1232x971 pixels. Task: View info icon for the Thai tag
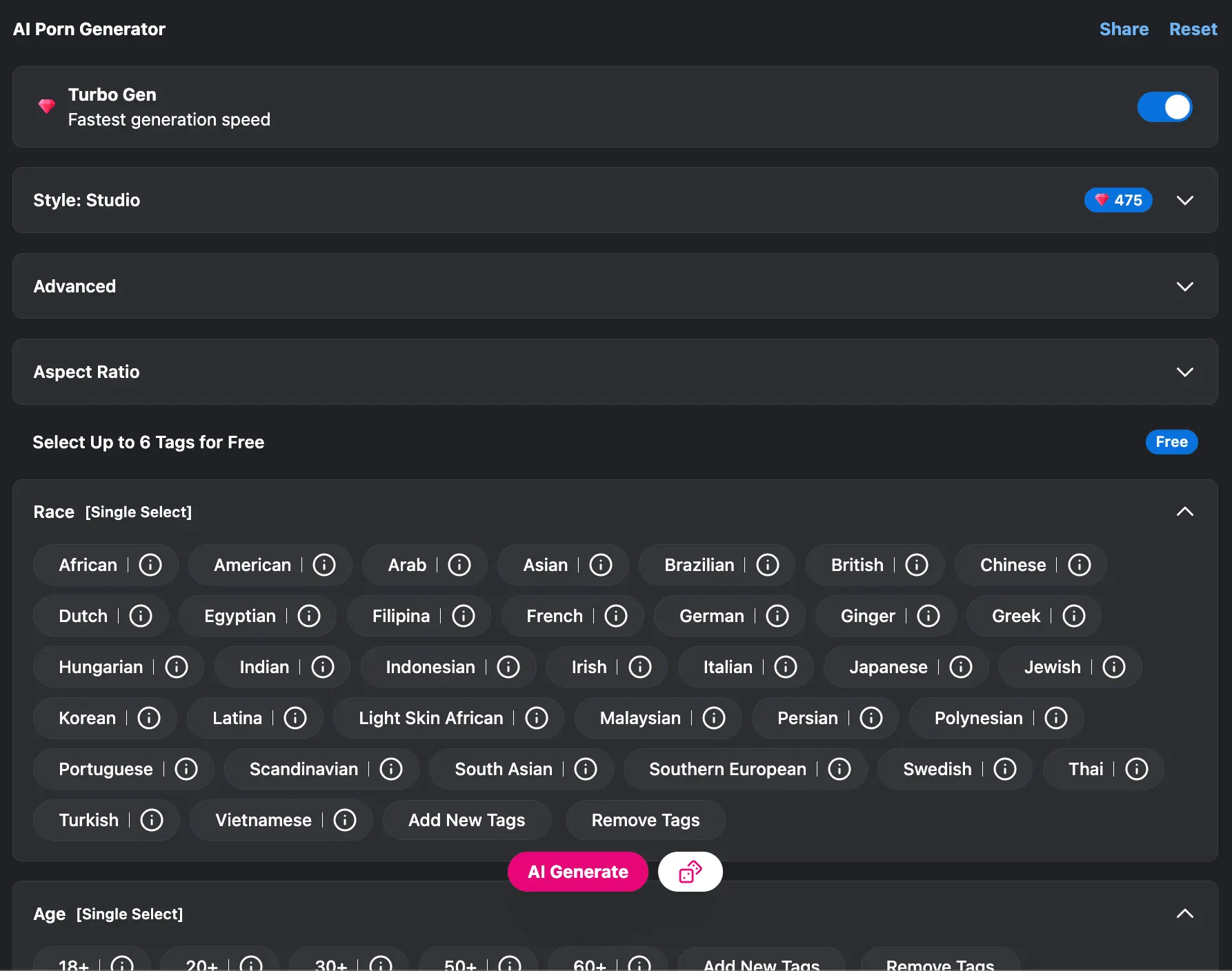1136,769
